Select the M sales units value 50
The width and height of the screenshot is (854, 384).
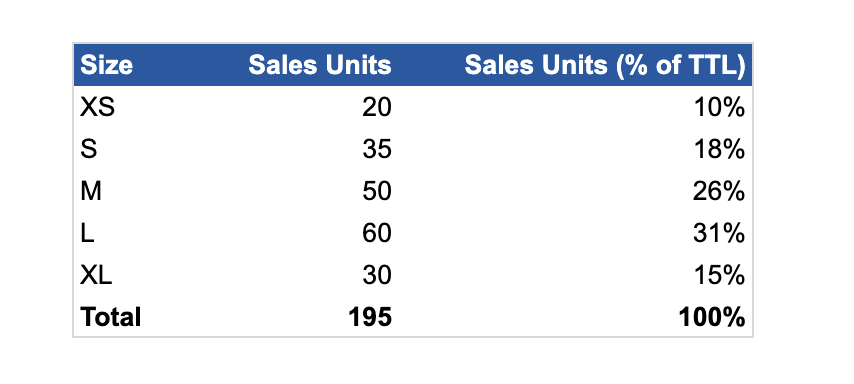coord(377,192)
